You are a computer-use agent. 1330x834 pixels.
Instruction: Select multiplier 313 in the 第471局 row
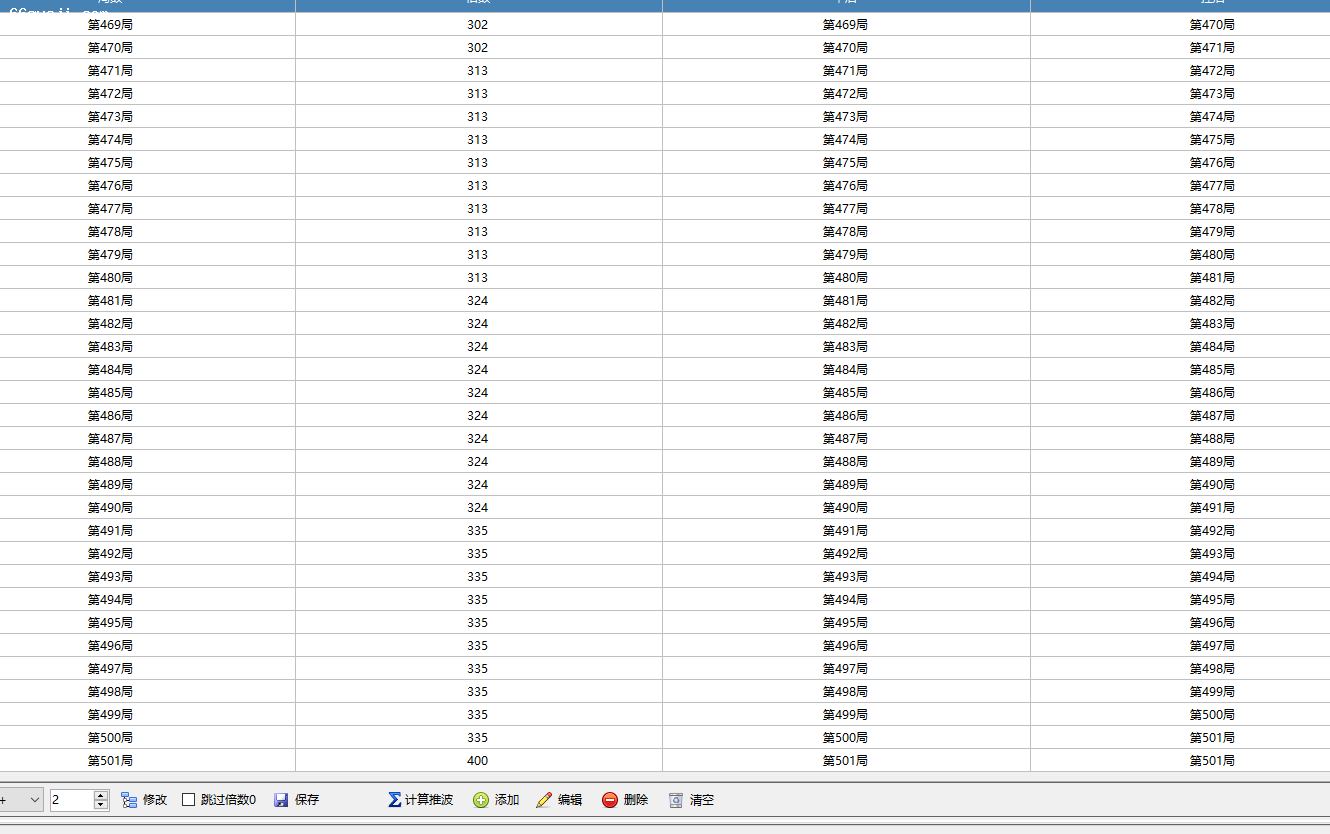point(478,71)
